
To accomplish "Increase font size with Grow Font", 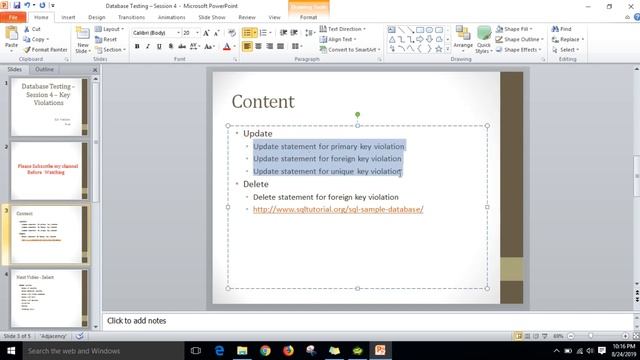I will pyautogui.click(x=206, y=33).
